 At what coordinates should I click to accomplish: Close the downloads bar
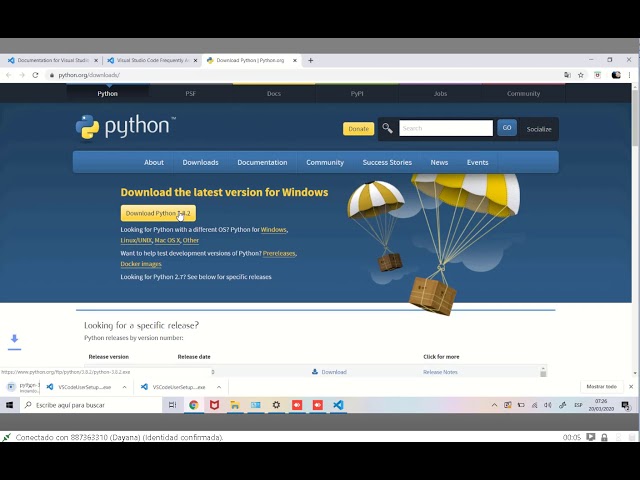pos(631,387)
